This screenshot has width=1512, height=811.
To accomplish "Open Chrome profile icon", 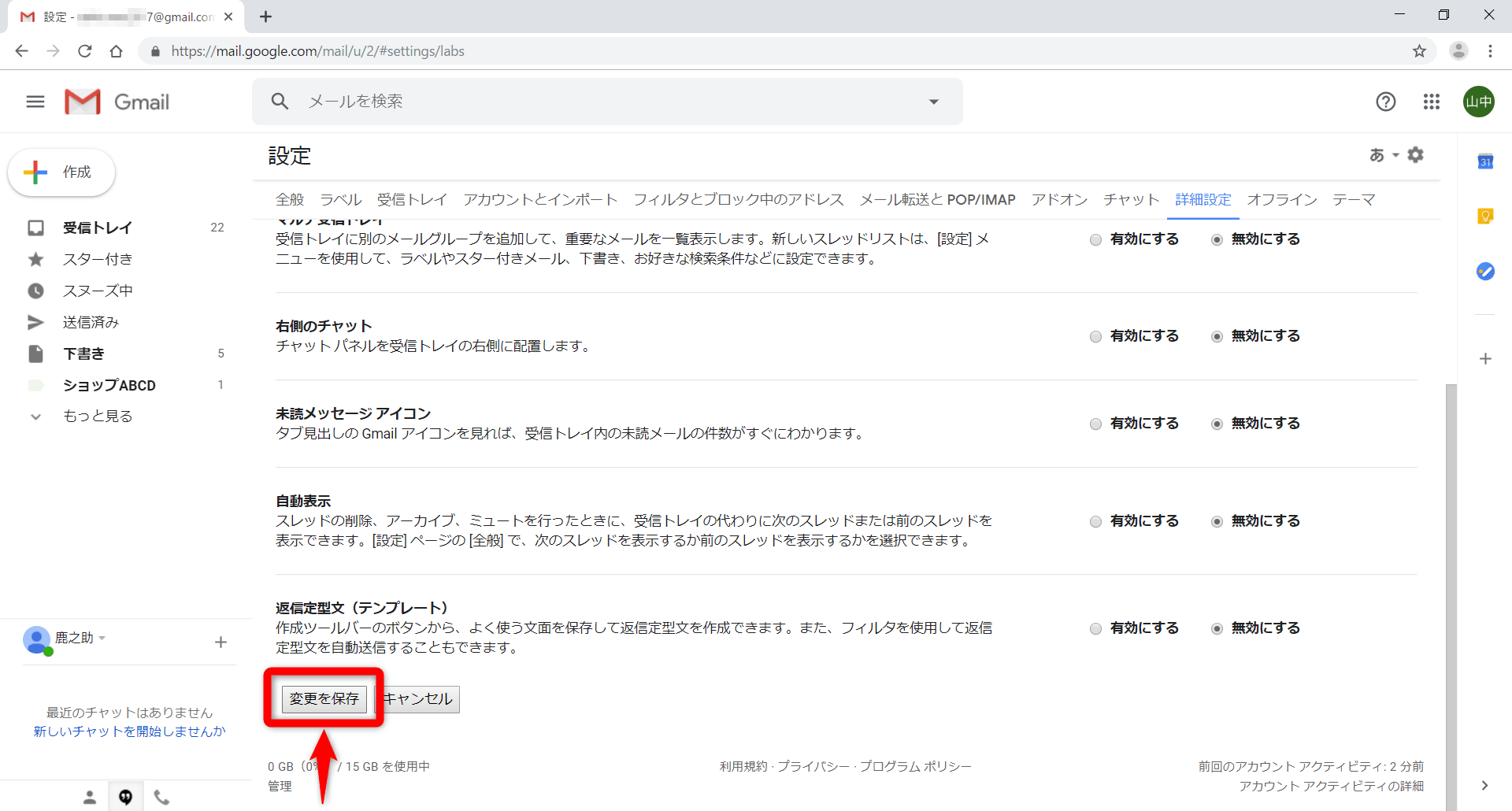I will (1458, 51).
